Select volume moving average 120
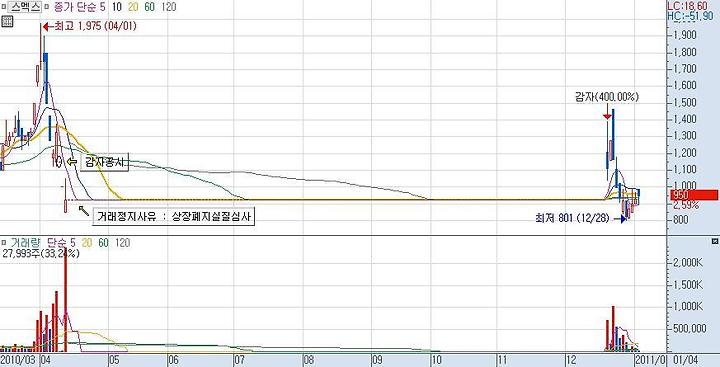Viewport: 720px width, 367px height. pos(122,243)
